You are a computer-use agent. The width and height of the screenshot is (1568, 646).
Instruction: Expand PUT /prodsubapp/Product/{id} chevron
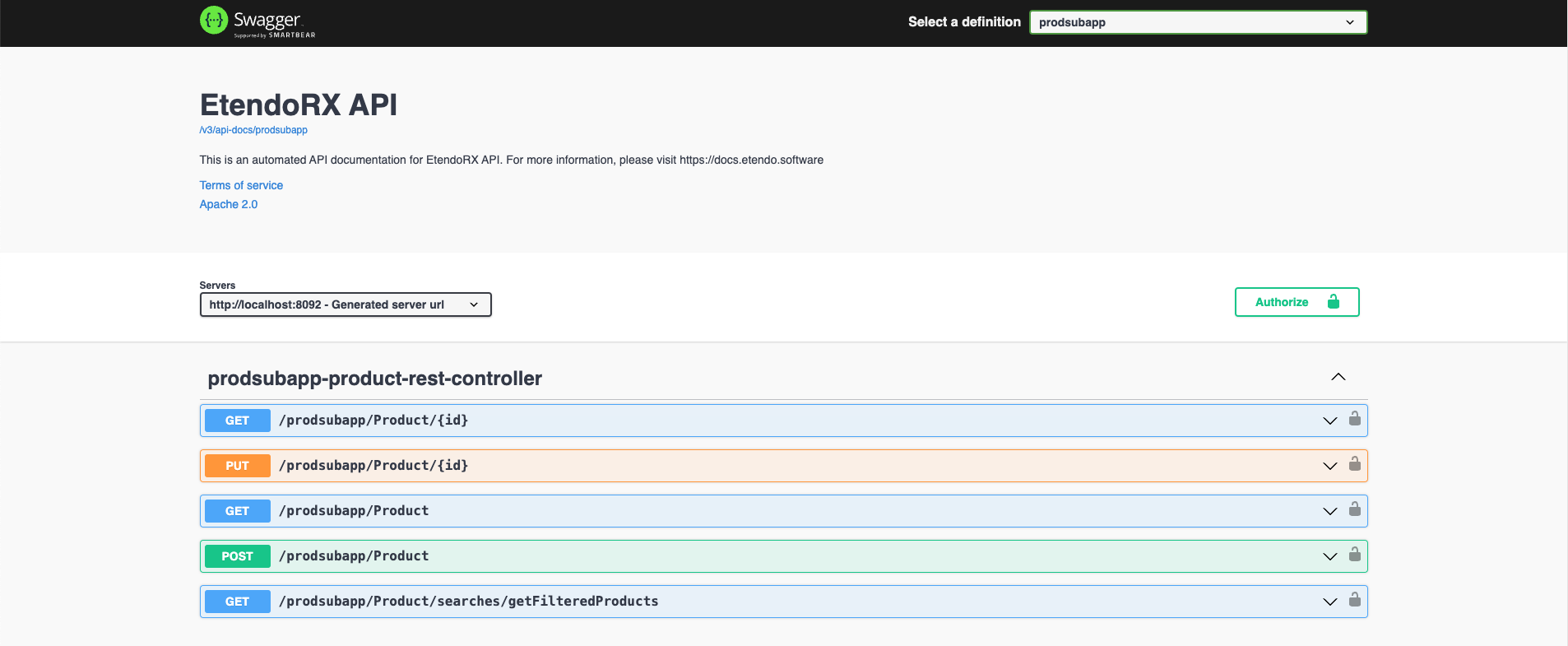(1330, 466)
